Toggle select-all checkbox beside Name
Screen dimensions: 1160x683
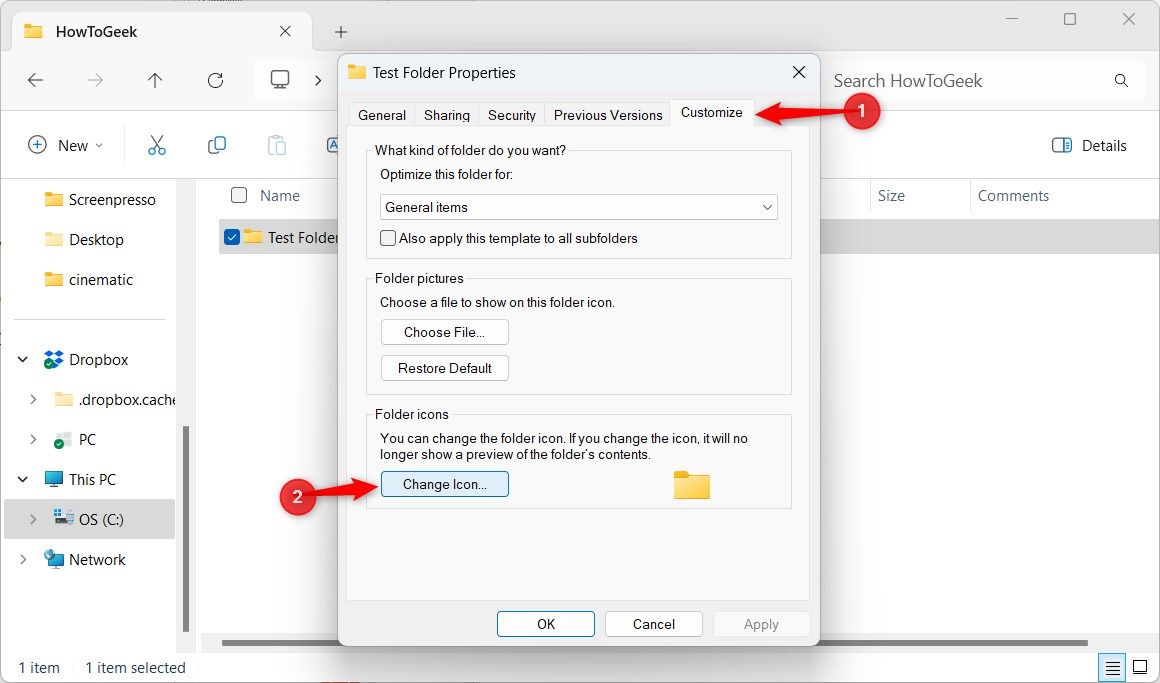click(239, 195)
